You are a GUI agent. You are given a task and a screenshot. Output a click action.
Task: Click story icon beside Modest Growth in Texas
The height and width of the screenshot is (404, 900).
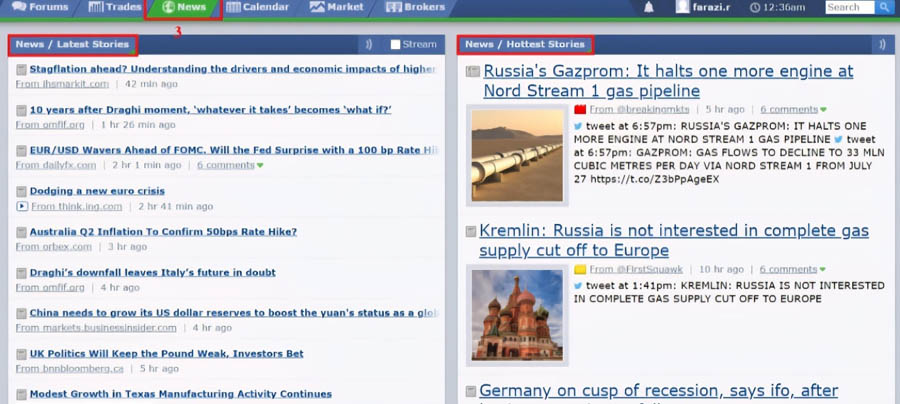[21, 395]
